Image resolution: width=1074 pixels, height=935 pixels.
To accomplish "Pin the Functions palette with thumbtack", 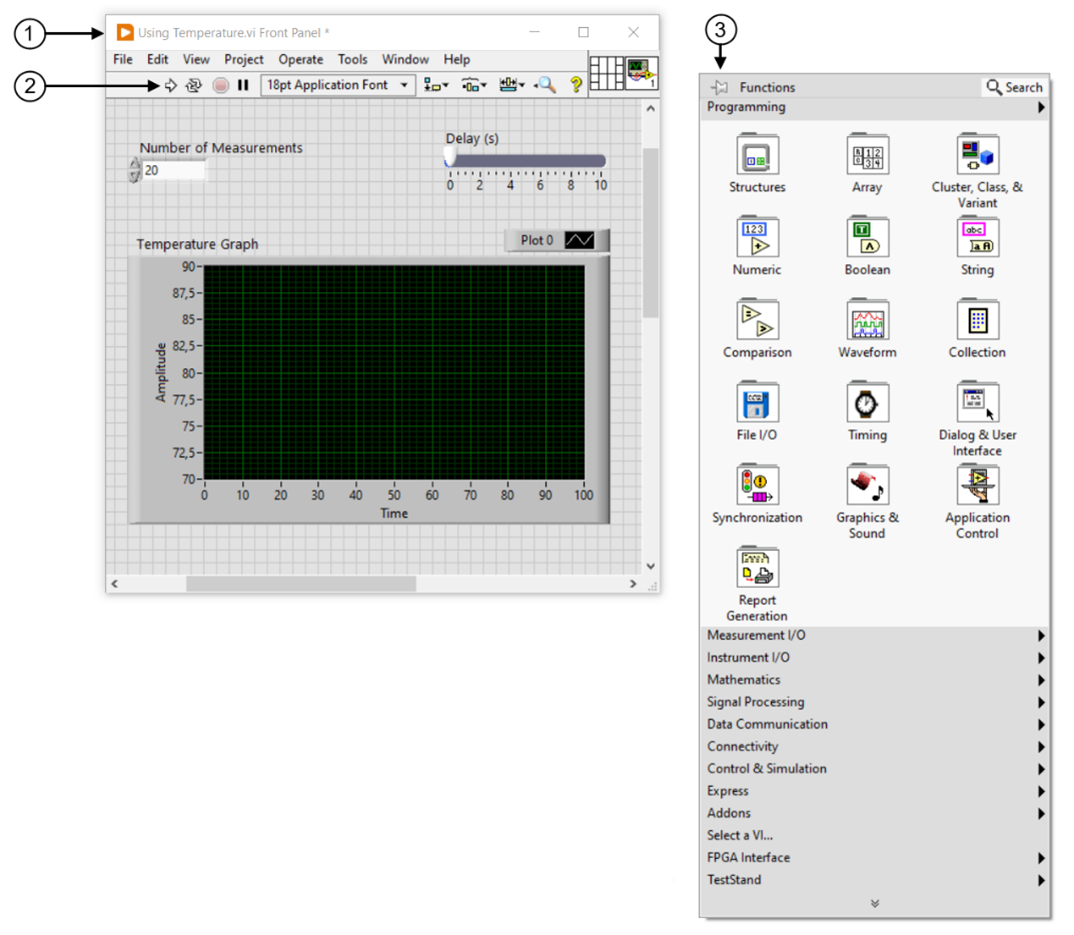I will [x=719, y=88].
